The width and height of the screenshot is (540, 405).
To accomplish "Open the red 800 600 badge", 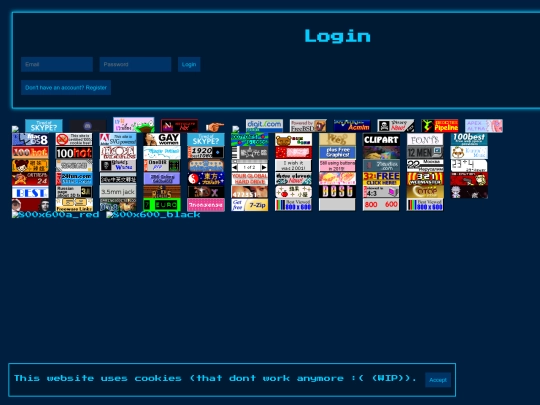I will pyautogui.click(x=381, y=205).
